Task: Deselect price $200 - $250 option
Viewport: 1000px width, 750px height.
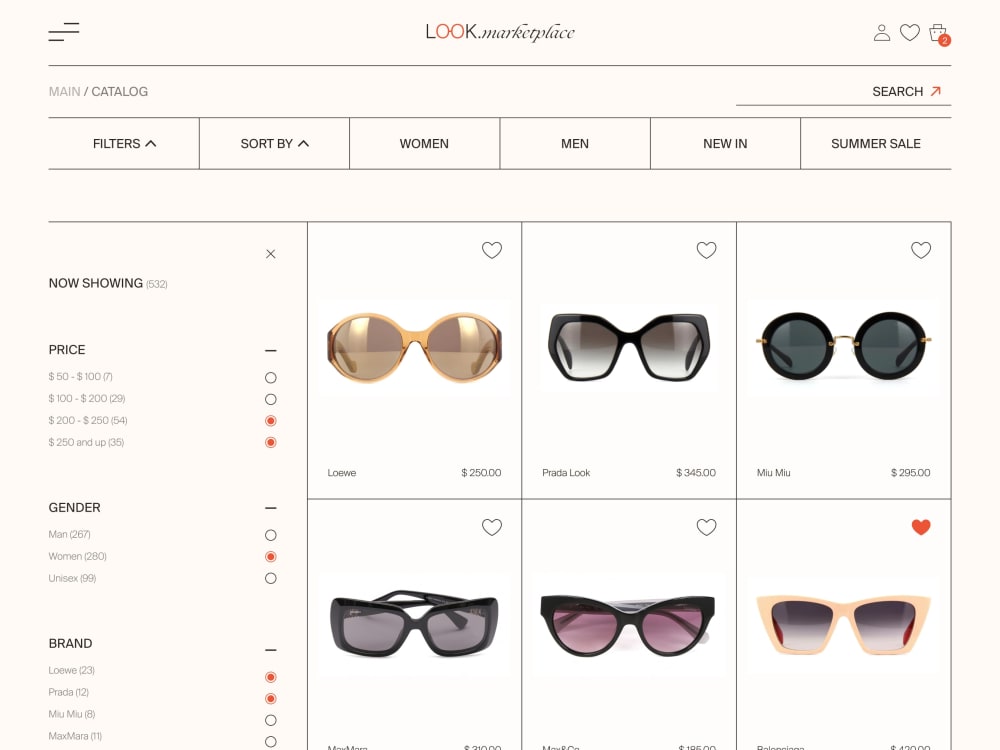Action: tap(270, 421)
